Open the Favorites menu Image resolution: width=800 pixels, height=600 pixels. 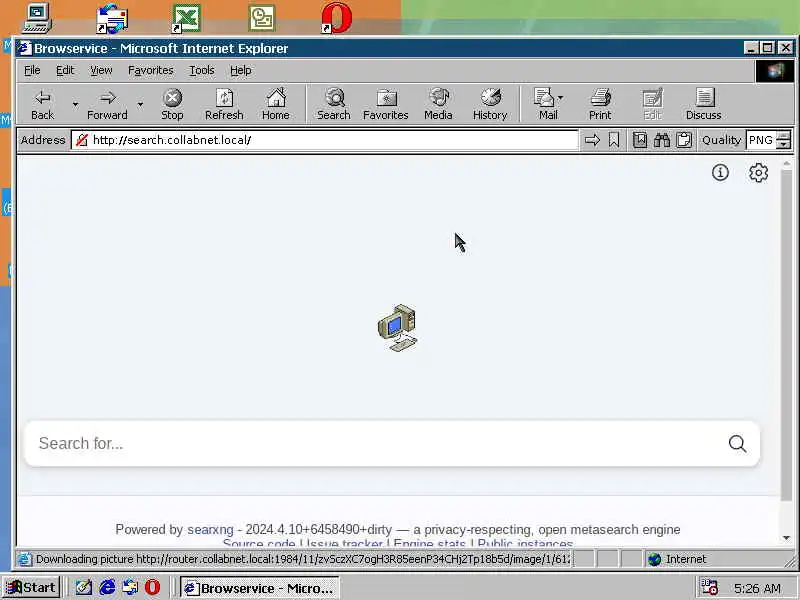tap(151, 70)
